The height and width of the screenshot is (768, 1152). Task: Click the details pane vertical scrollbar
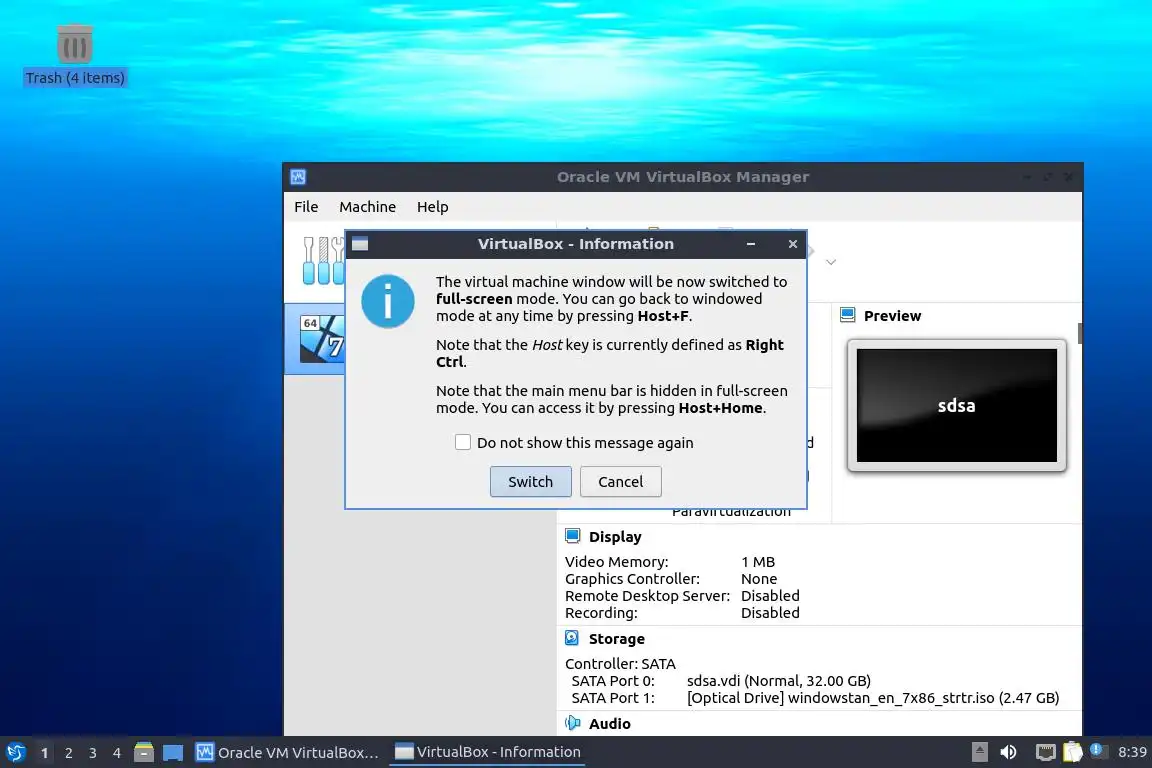[1079, 333]
